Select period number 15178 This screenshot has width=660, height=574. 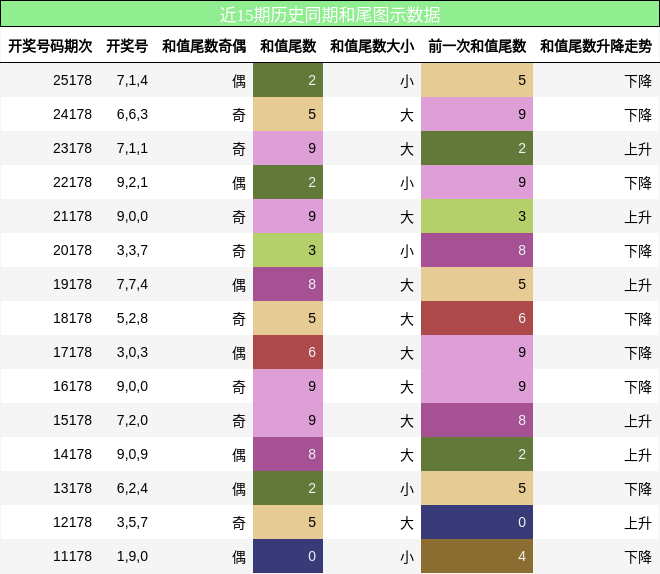72,420
